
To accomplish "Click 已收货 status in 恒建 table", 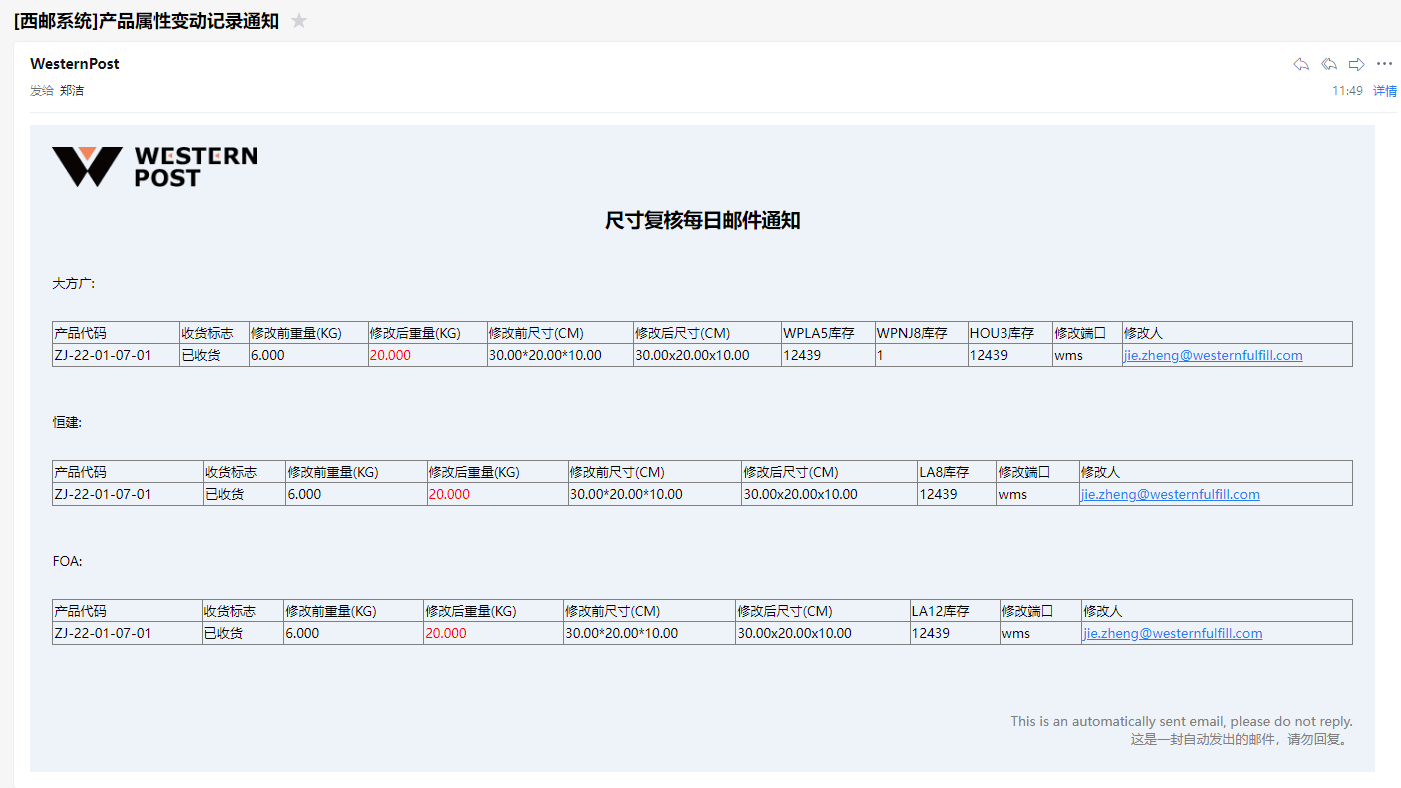I will point(224,494).
